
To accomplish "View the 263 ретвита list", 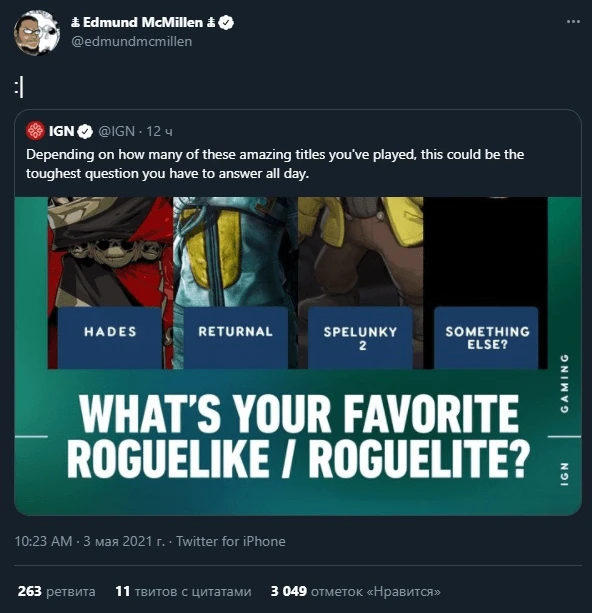I will point(56,591).
